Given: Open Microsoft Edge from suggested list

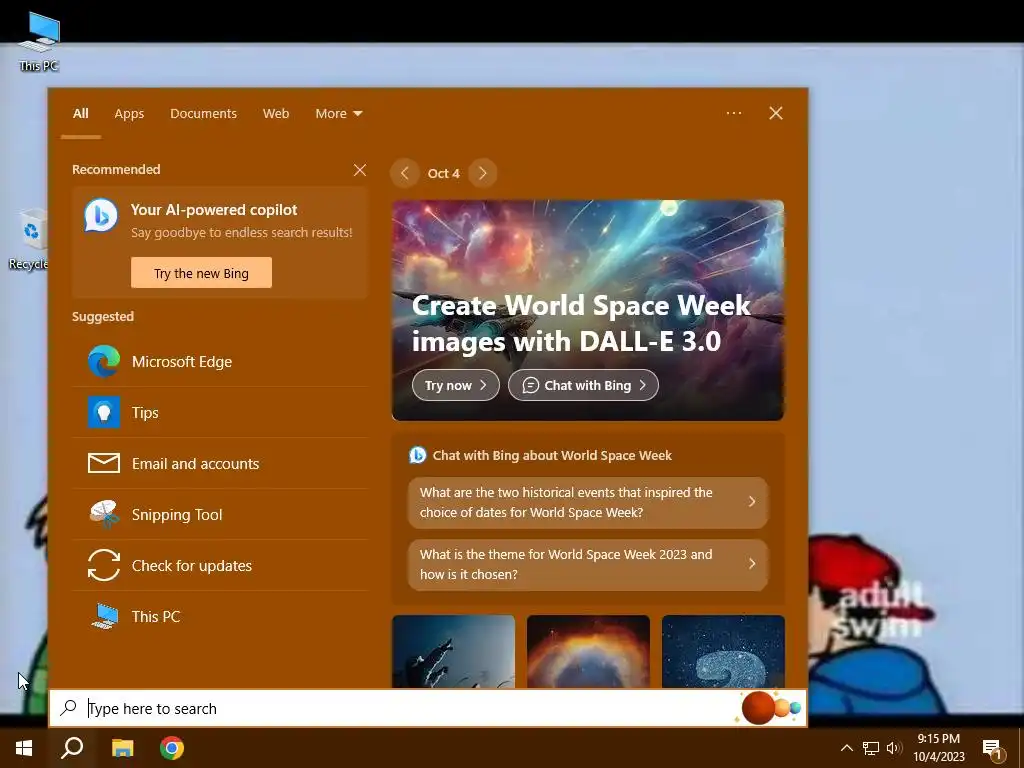Looking at the screenshot, I should (x=220, y=362).
